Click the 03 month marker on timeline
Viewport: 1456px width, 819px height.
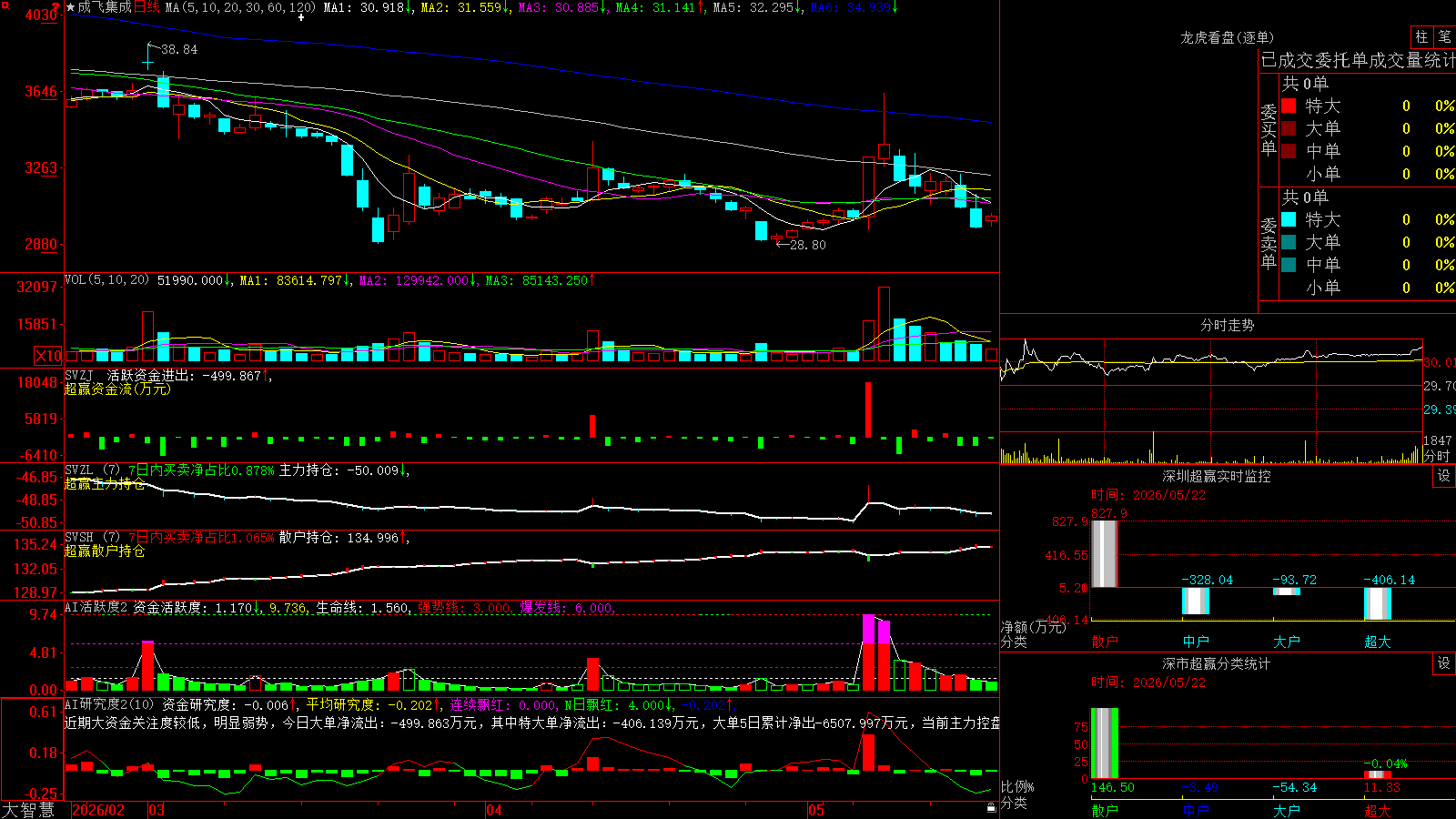[157, 810]
